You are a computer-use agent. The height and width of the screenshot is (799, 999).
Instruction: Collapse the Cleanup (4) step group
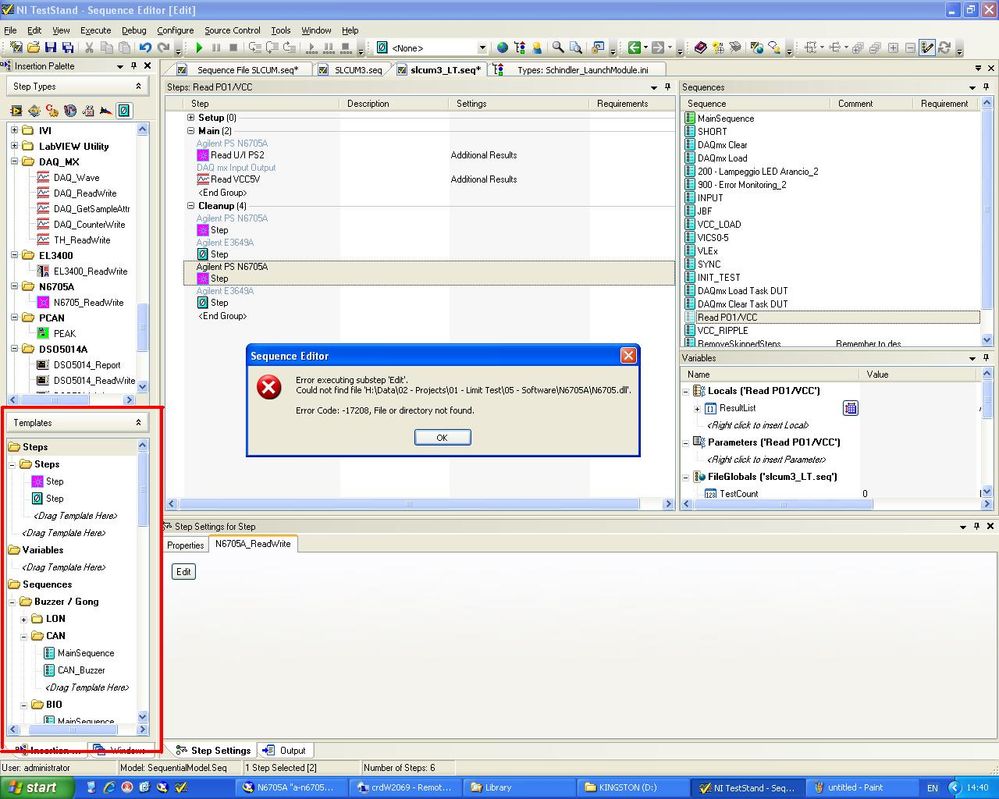190,206
